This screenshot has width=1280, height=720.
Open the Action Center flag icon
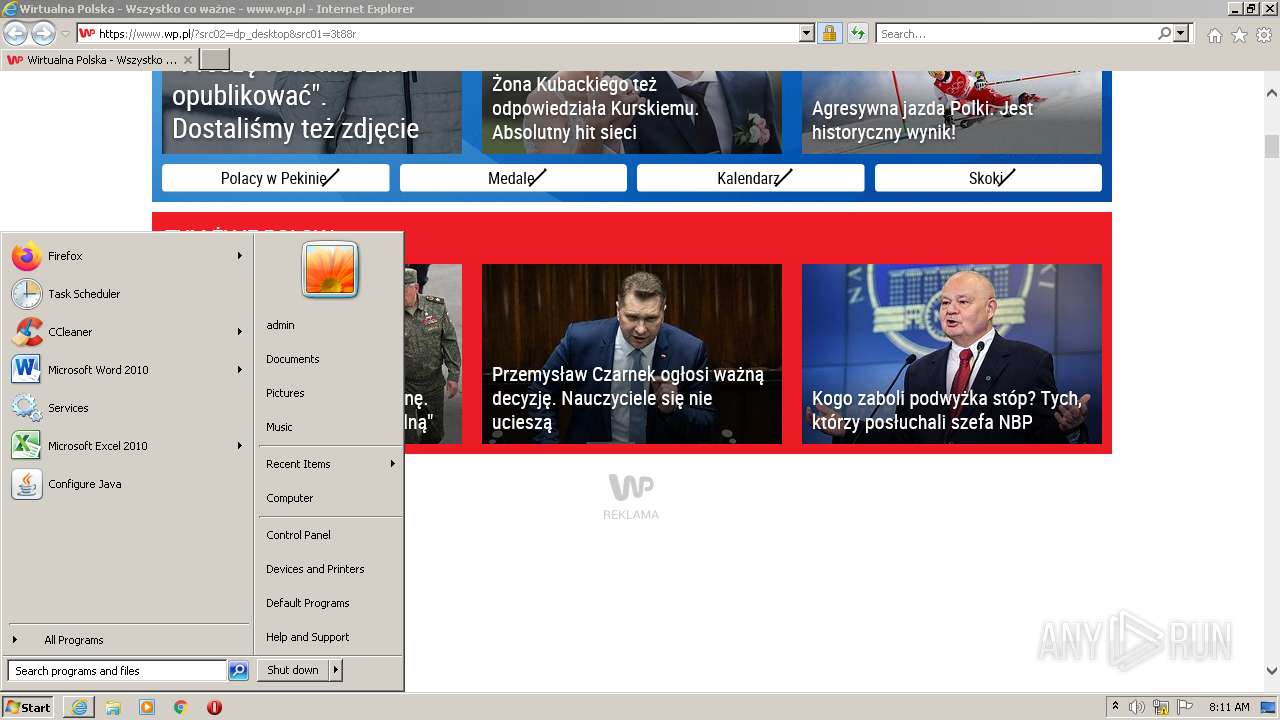tap(1185, 707)
